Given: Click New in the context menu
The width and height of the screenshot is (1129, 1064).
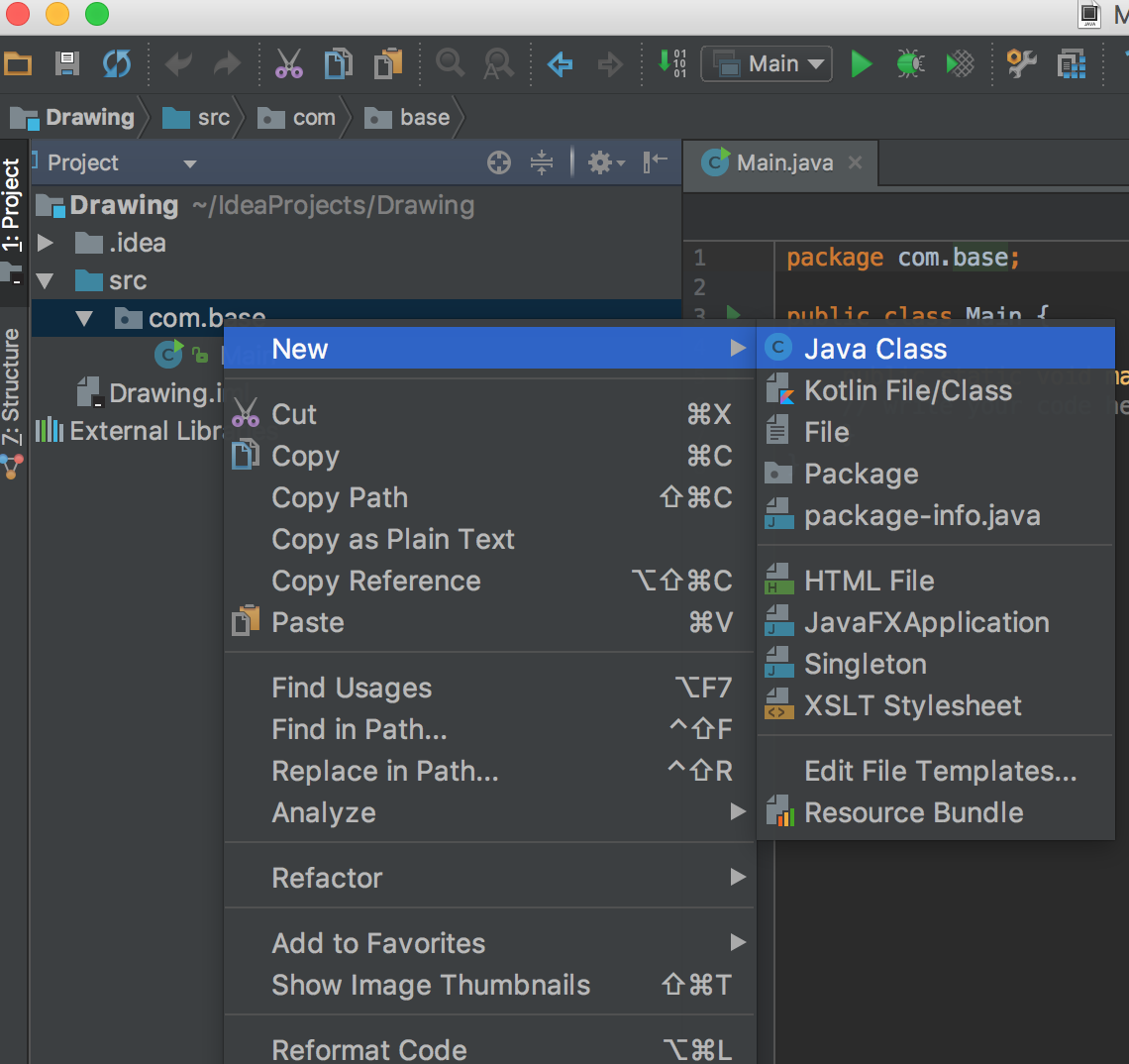Looking at the screenshot, I should point(490,349).
